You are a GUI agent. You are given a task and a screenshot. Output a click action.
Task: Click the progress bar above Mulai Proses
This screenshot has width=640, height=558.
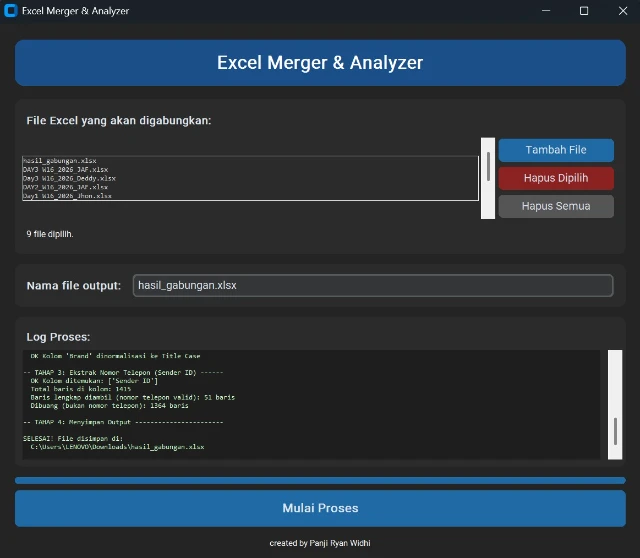pyautogui.click(x=320, y=480)
